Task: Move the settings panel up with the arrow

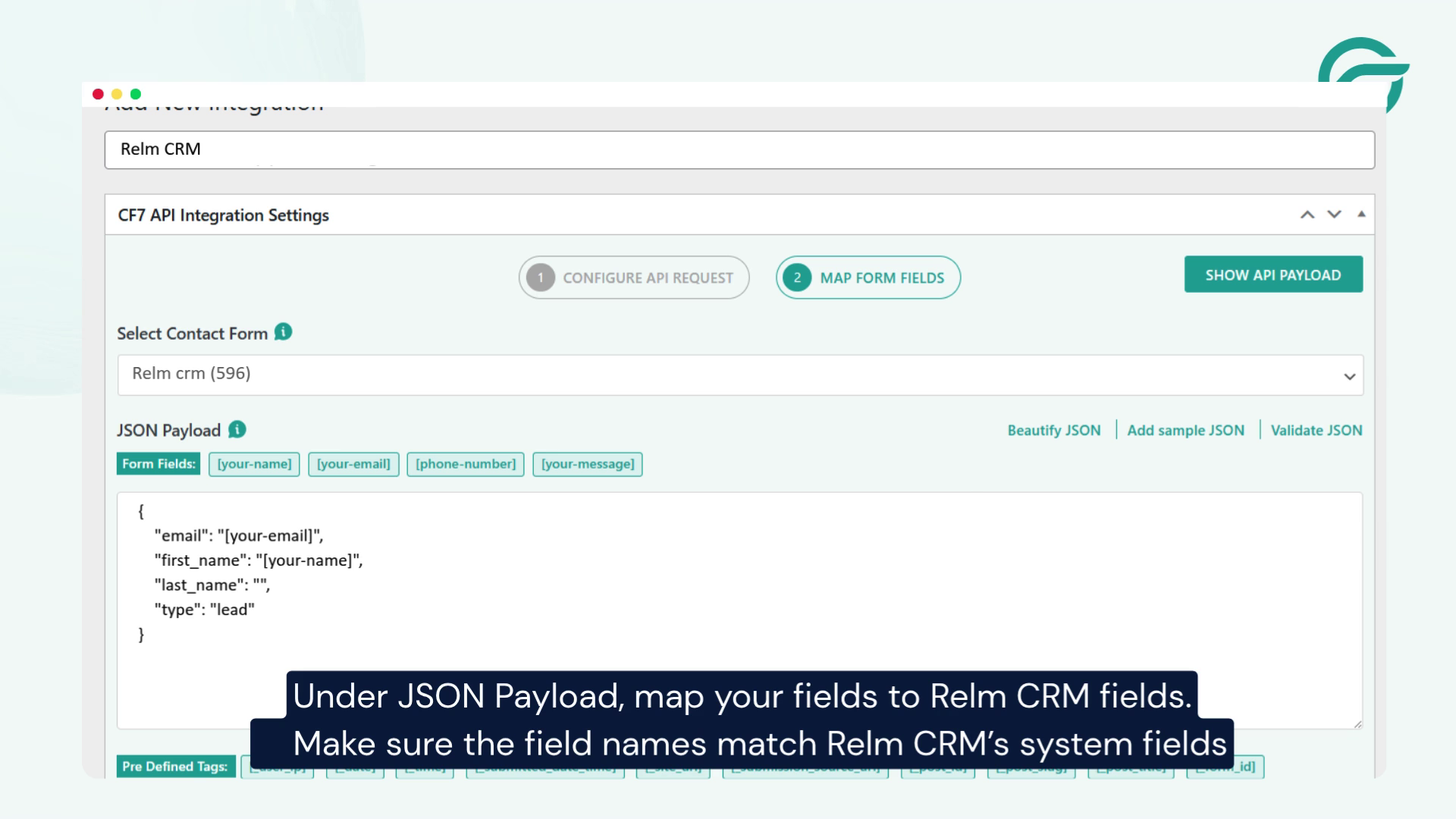Action: pos(1307,215)
